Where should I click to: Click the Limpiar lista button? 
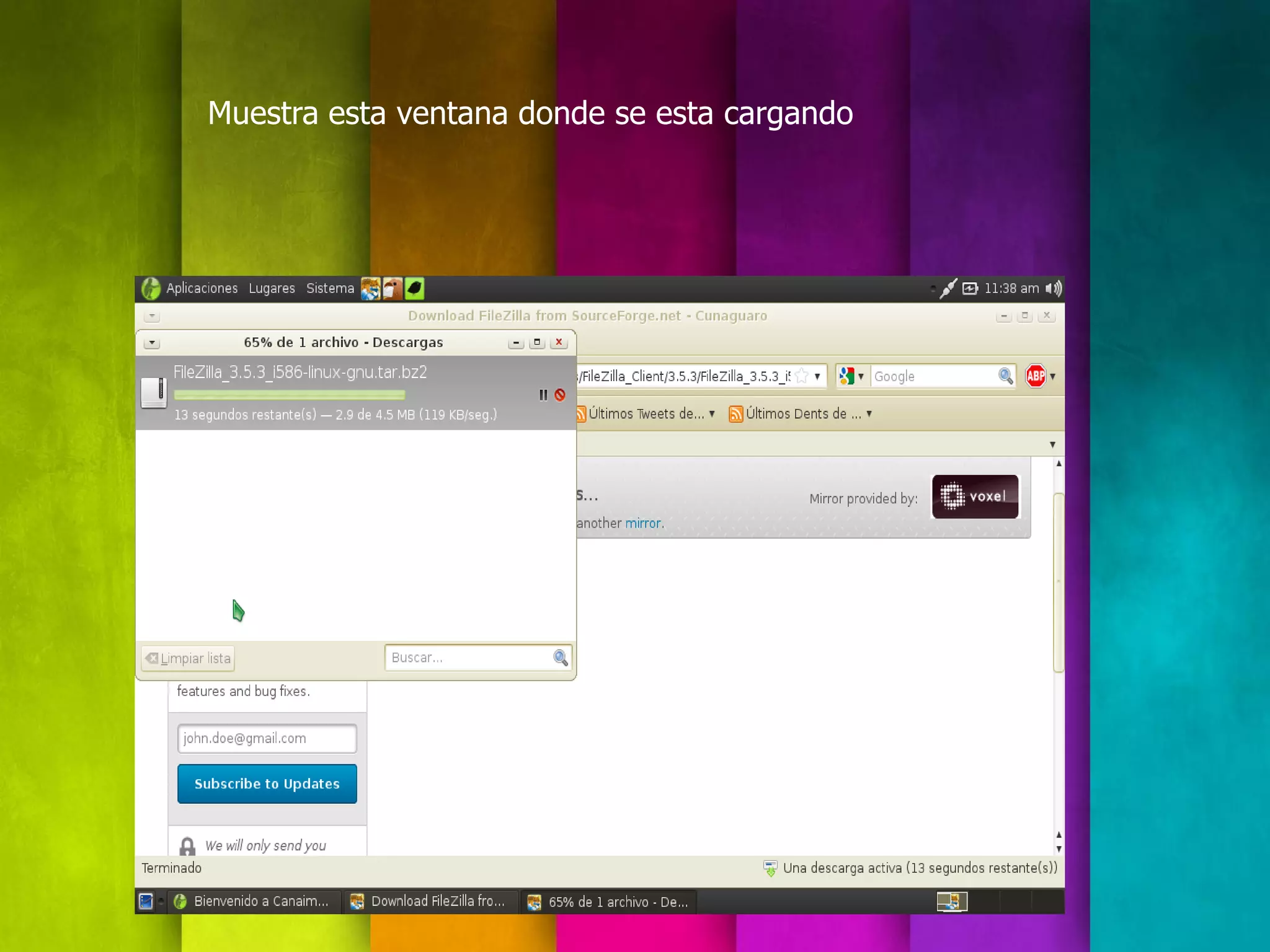189,658
